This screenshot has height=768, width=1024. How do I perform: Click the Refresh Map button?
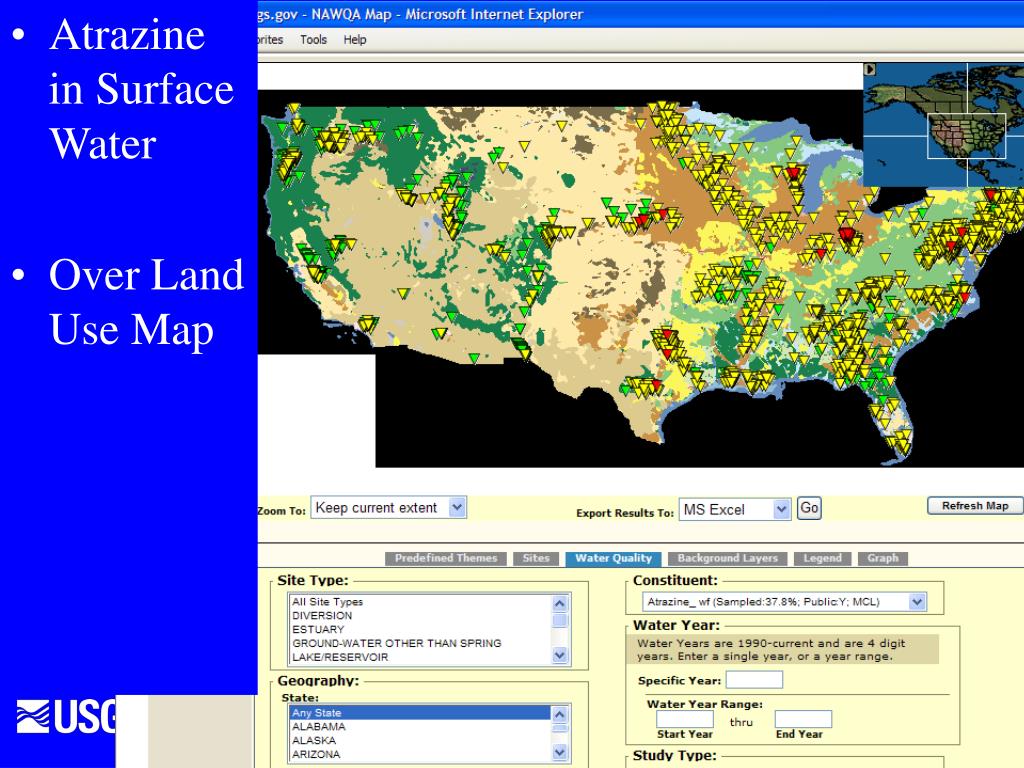click(x=975, y=505)
